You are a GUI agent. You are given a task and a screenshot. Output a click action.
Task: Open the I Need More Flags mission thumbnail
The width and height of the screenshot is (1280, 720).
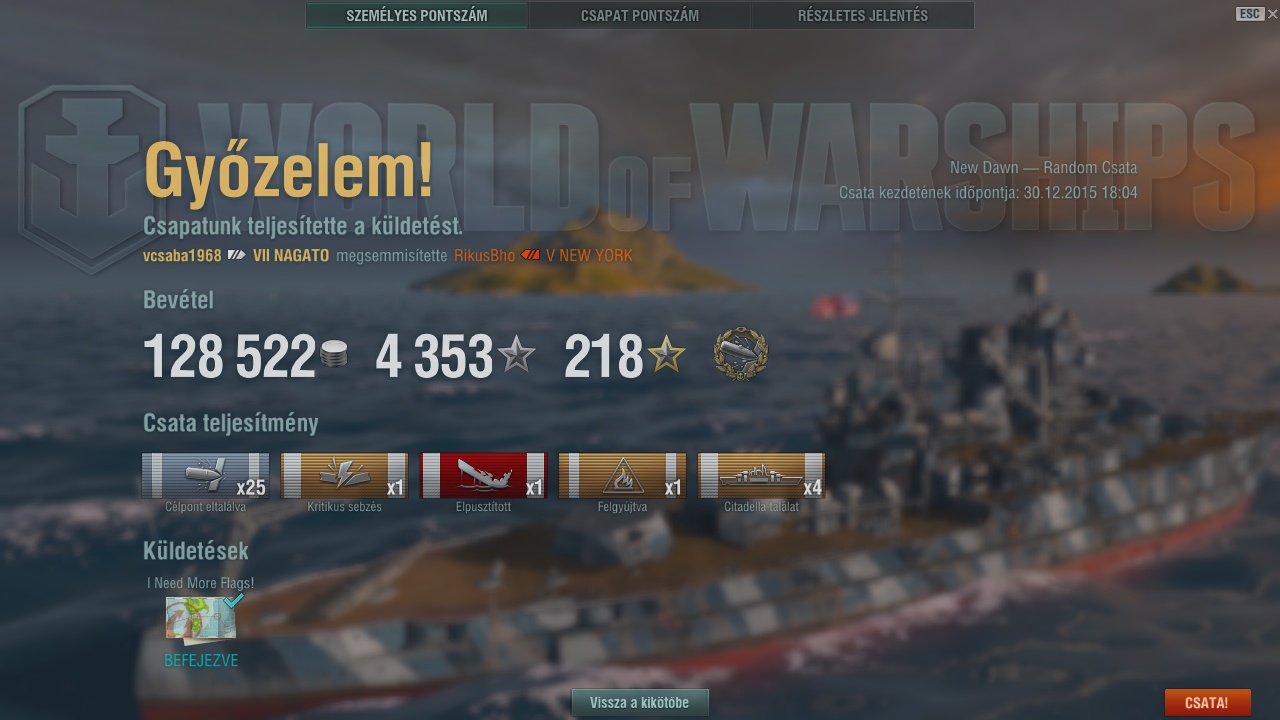point(201,619)
